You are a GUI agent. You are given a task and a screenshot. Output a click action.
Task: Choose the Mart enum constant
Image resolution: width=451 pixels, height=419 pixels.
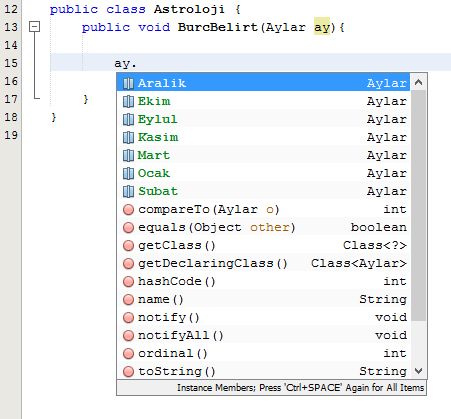click(x=264, y=155)
